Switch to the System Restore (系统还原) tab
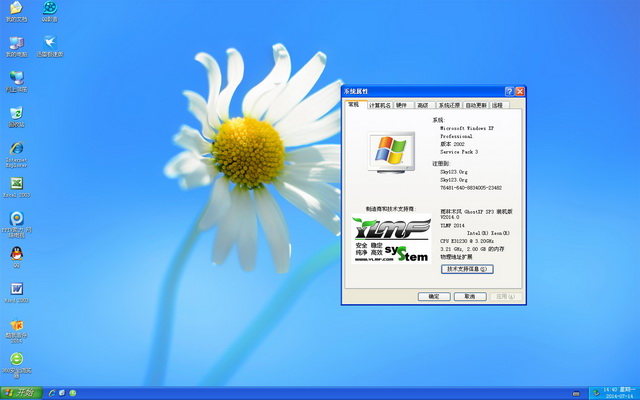The image size is (640, 400). coord(449,105)
